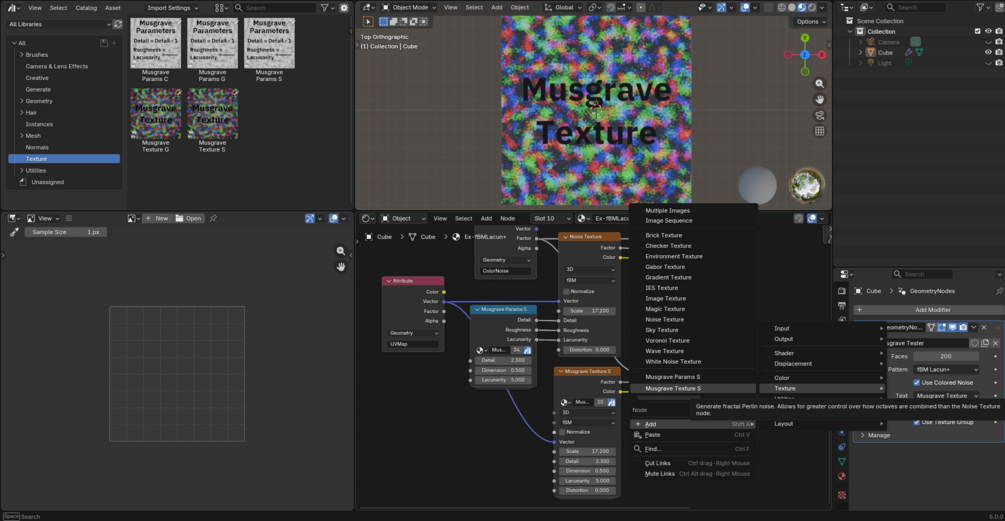Switch orthographic grid view icon in viewport
This screenshot has width=1005, height=521.
tap(819, 131)
